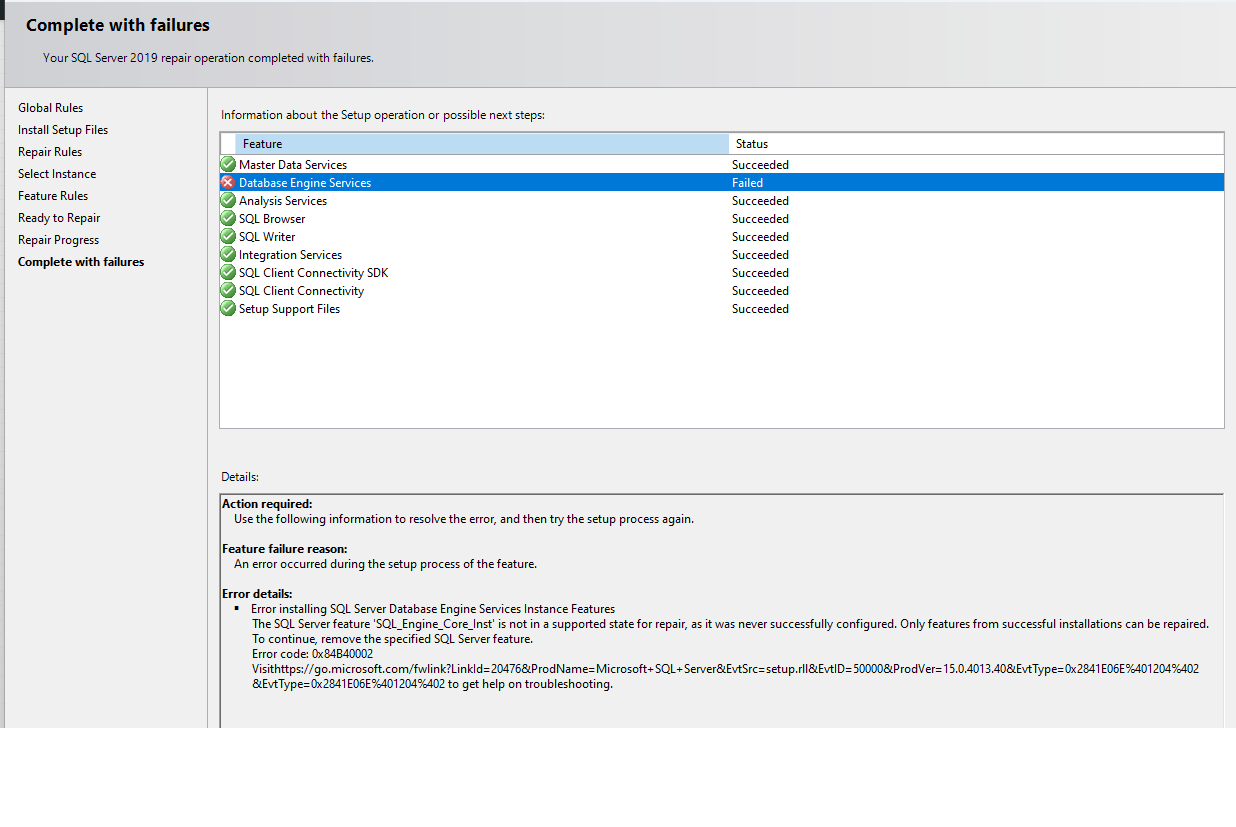The width and height of the screenshot is (1236, 827).
Task: Sort by the Status column header
Action: click(976, 144)
